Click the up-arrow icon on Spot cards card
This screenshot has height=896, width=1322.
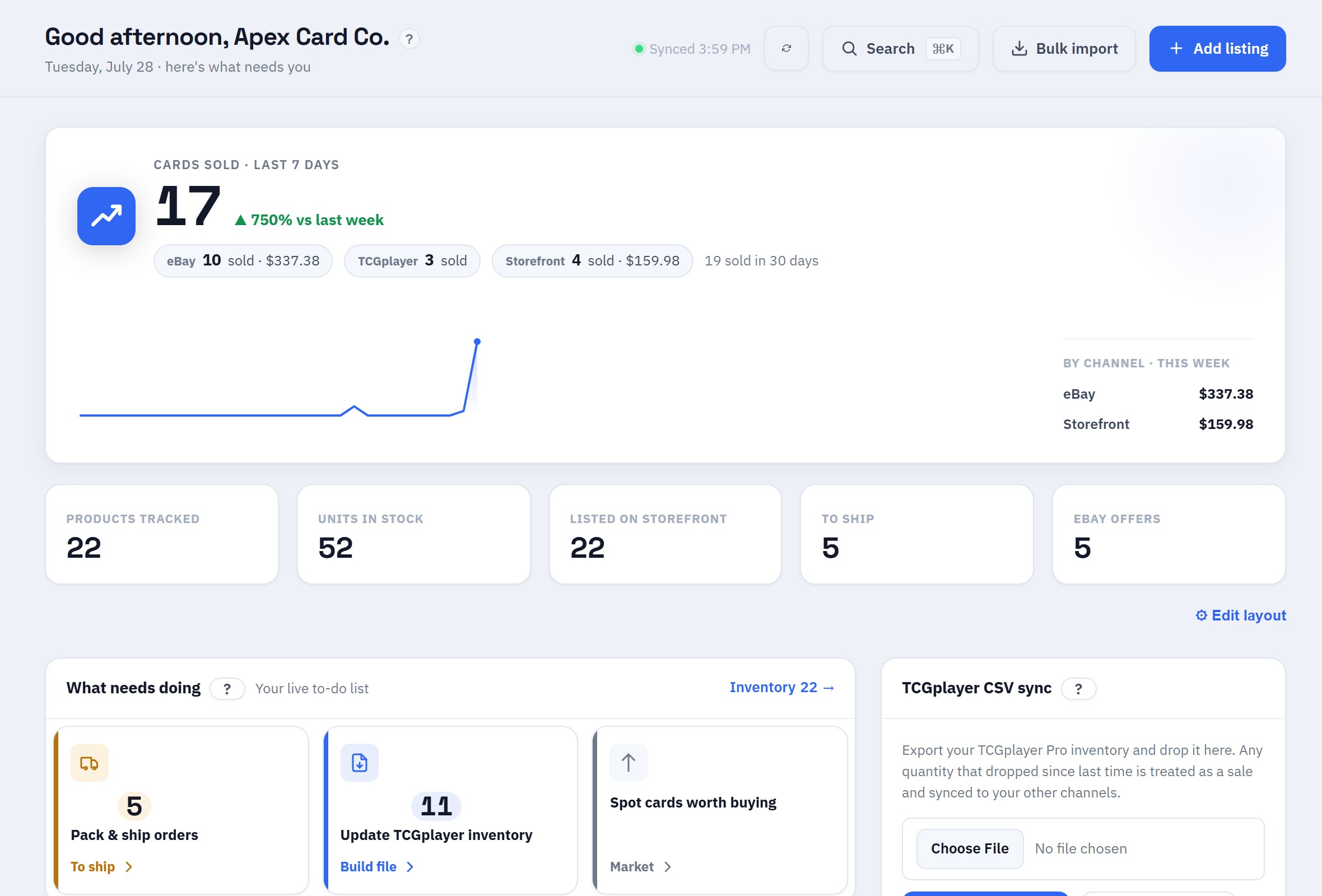point(629,762)
